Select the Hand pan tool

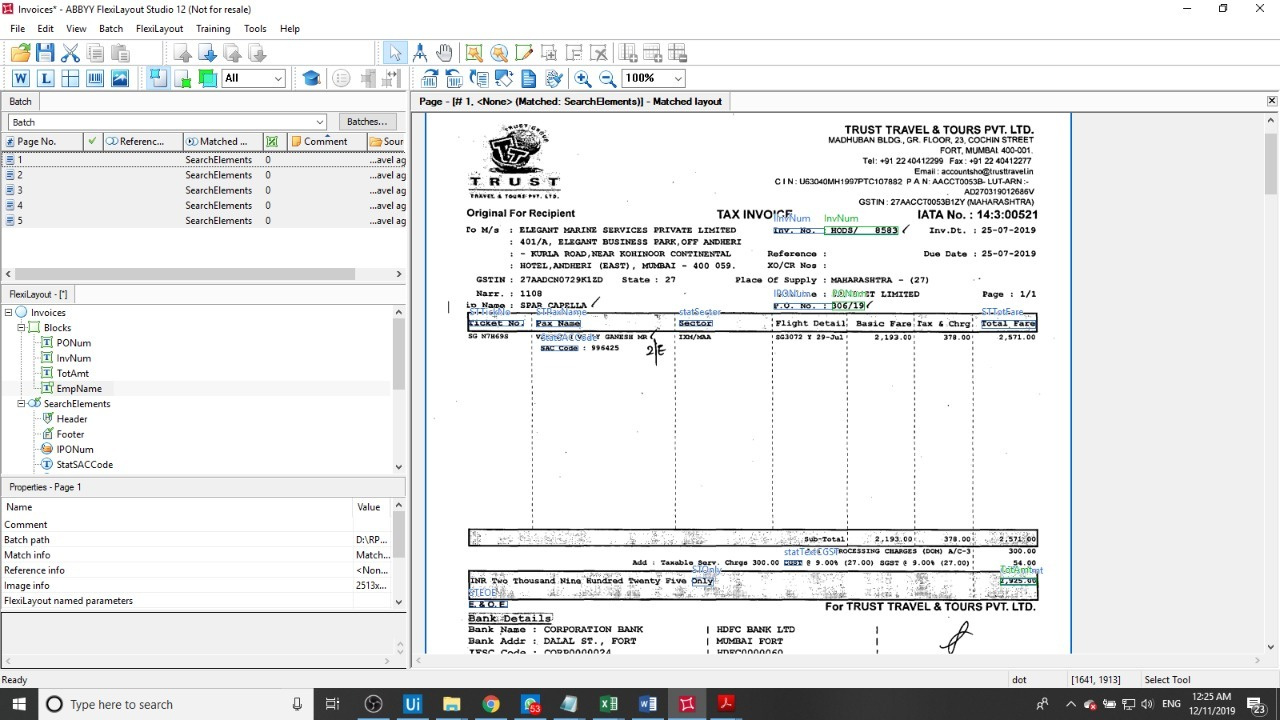[x=444, y=53]
